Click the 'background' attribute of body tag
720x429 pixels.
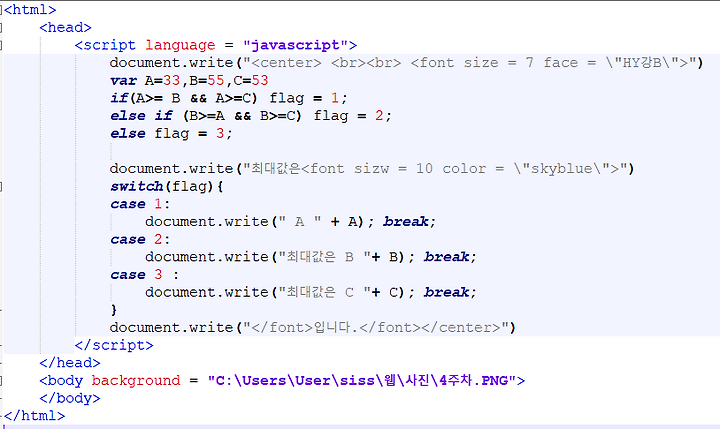click(x=136, y=381)
